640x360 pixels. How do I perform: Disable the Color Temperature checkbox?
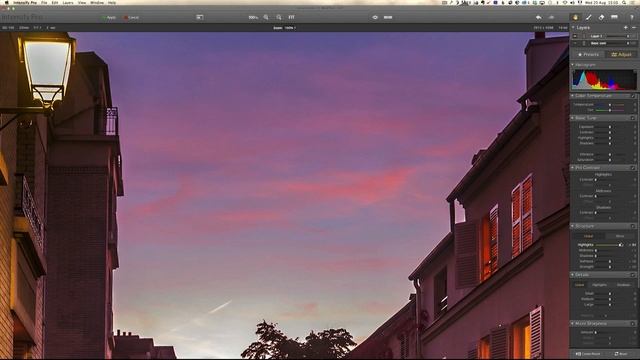(633, 96)
